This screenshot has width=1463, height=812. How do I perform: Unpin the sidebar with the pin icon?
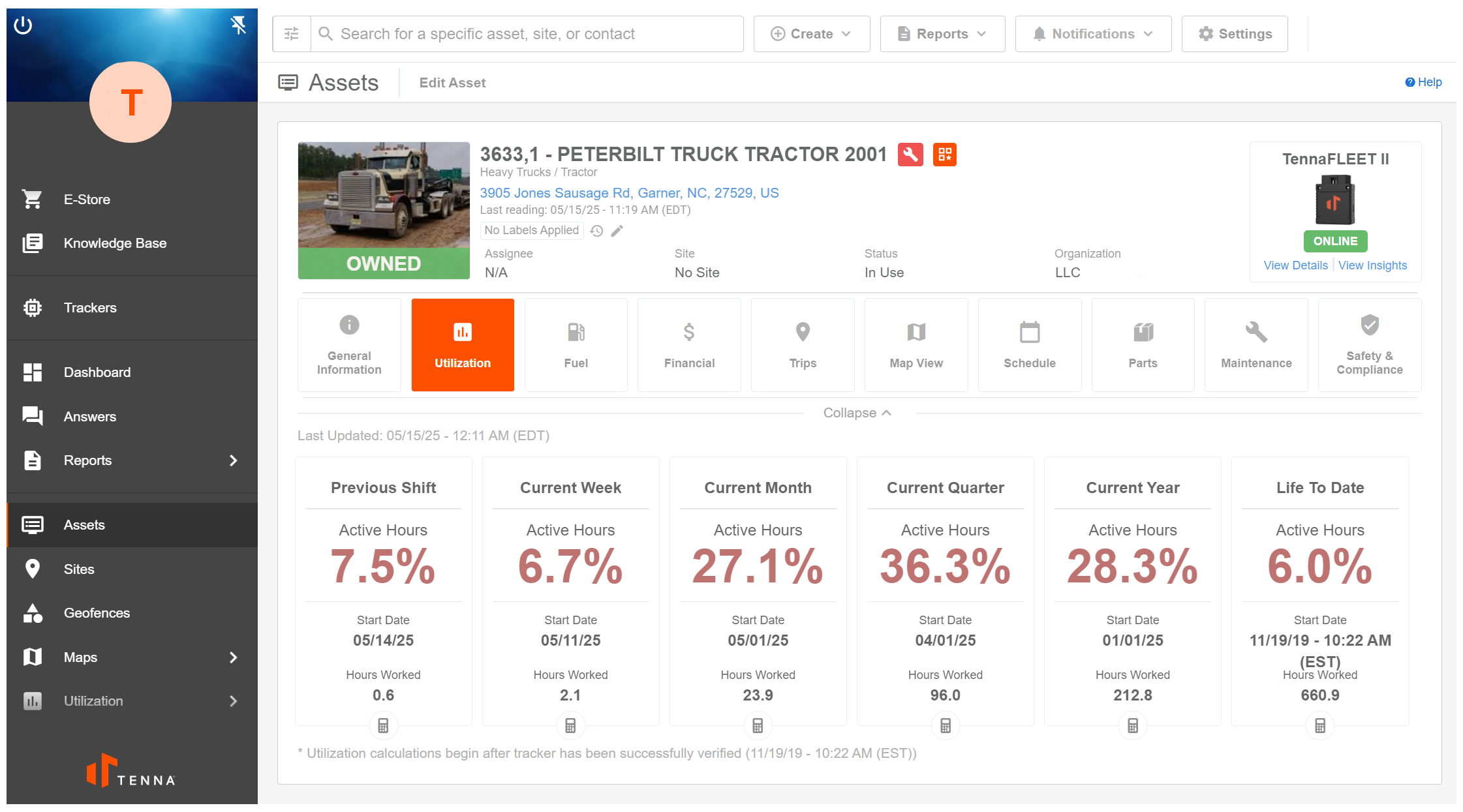click(x=239, y=25)
